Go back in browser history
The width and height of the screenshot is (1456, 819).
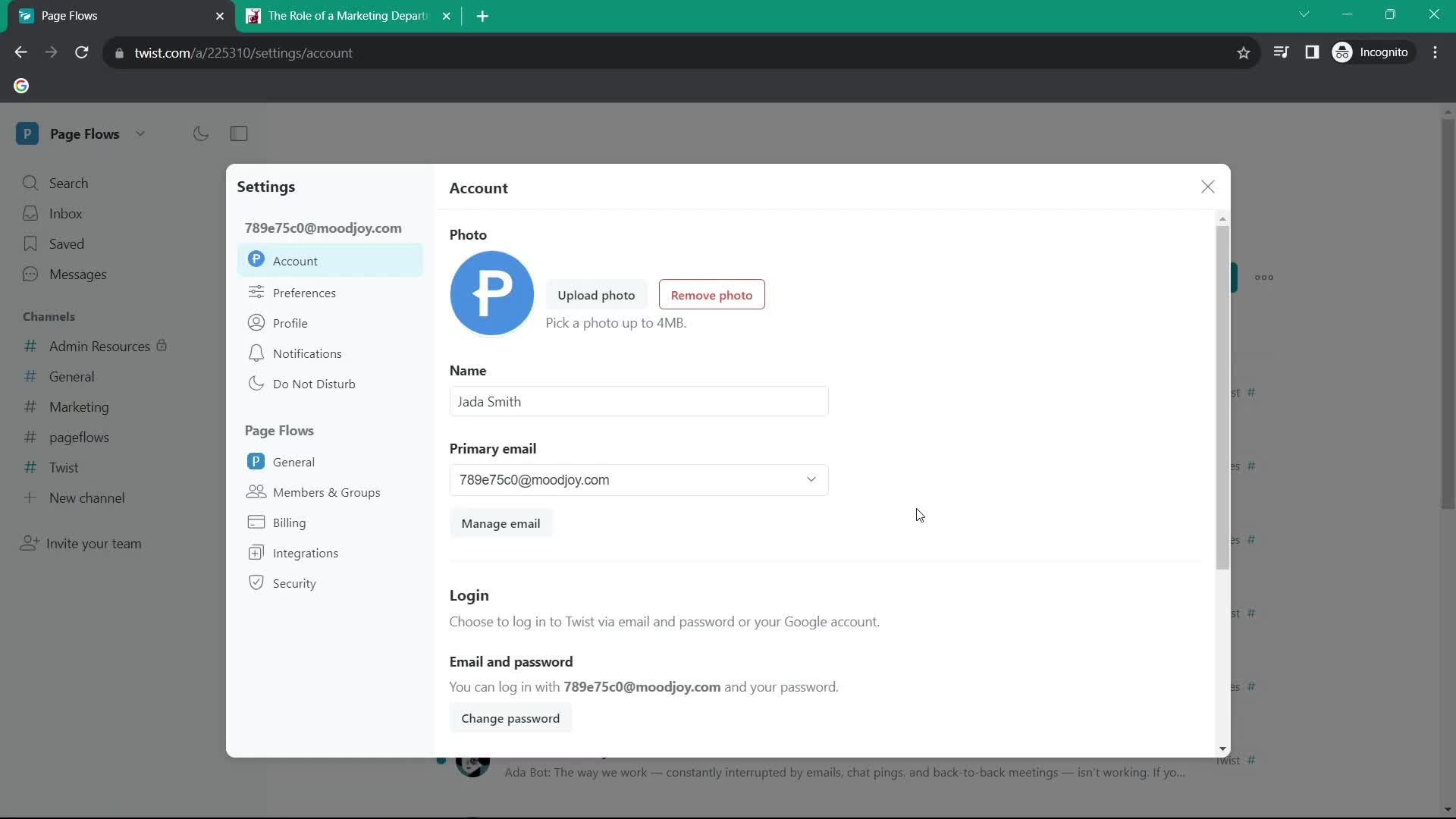click(x=20, y=52)
